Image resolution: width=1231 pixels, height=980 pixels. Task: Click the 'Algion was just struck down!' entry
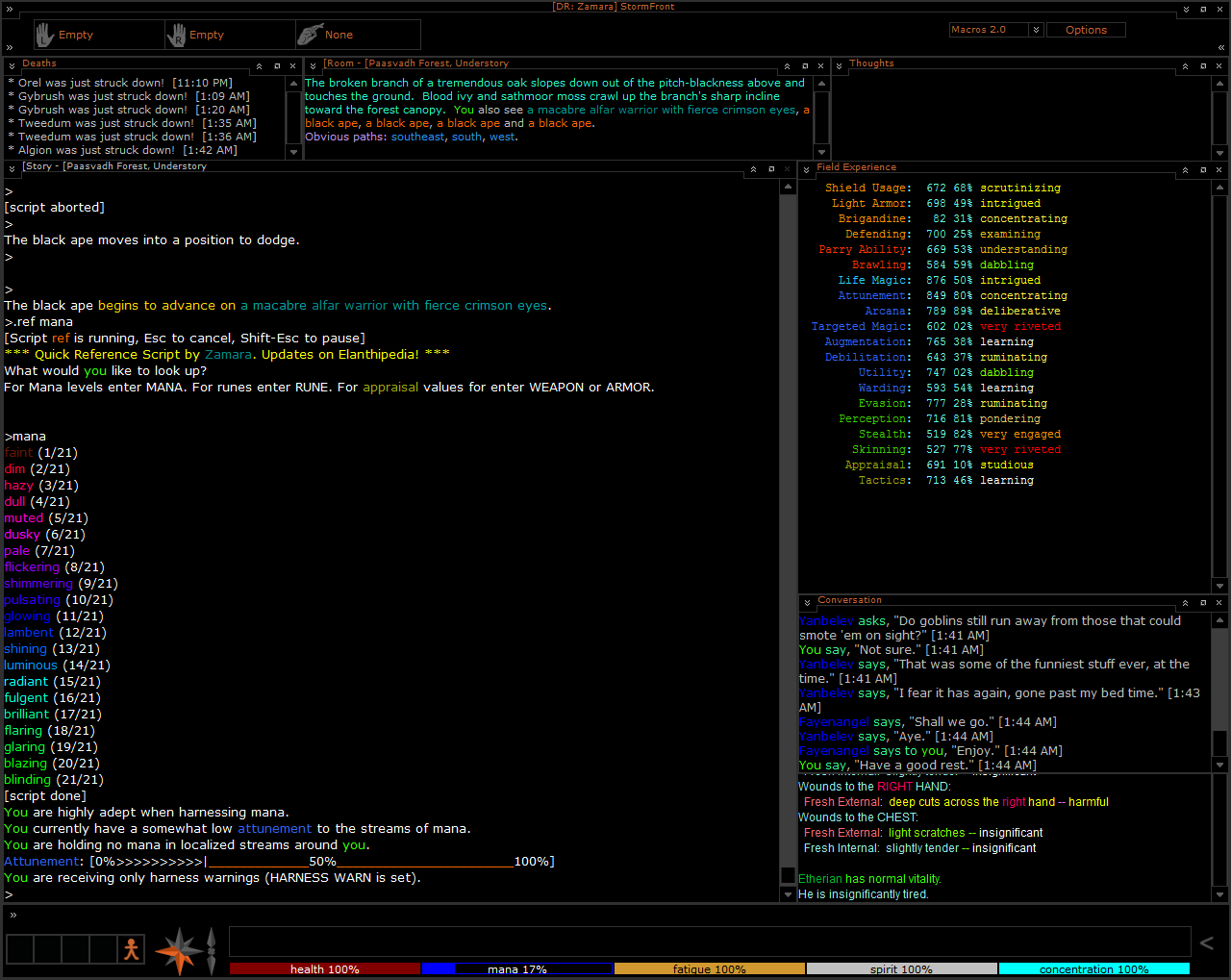[122, 150]
